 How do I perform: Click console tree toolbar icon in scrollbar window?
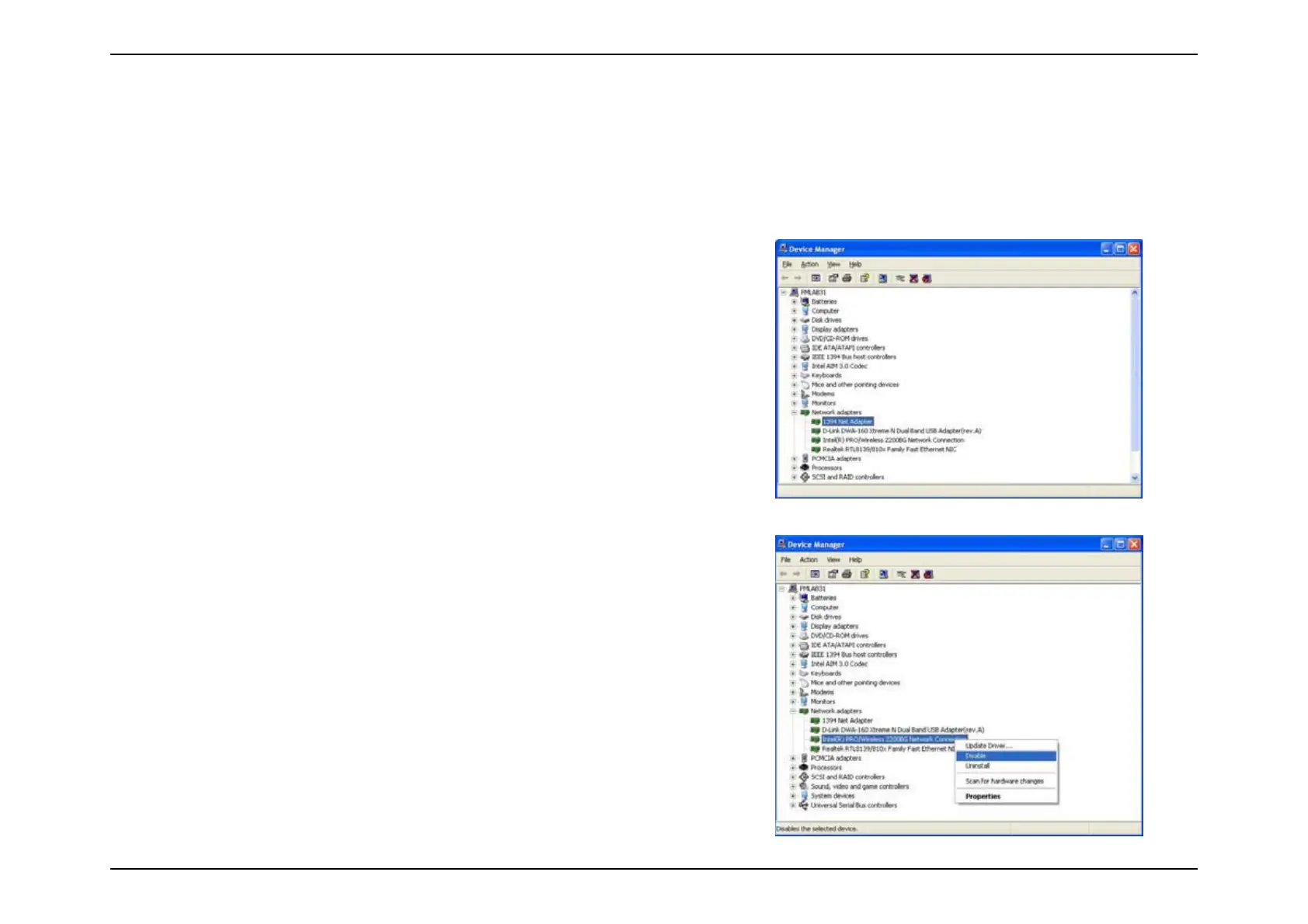coord(816,278)
